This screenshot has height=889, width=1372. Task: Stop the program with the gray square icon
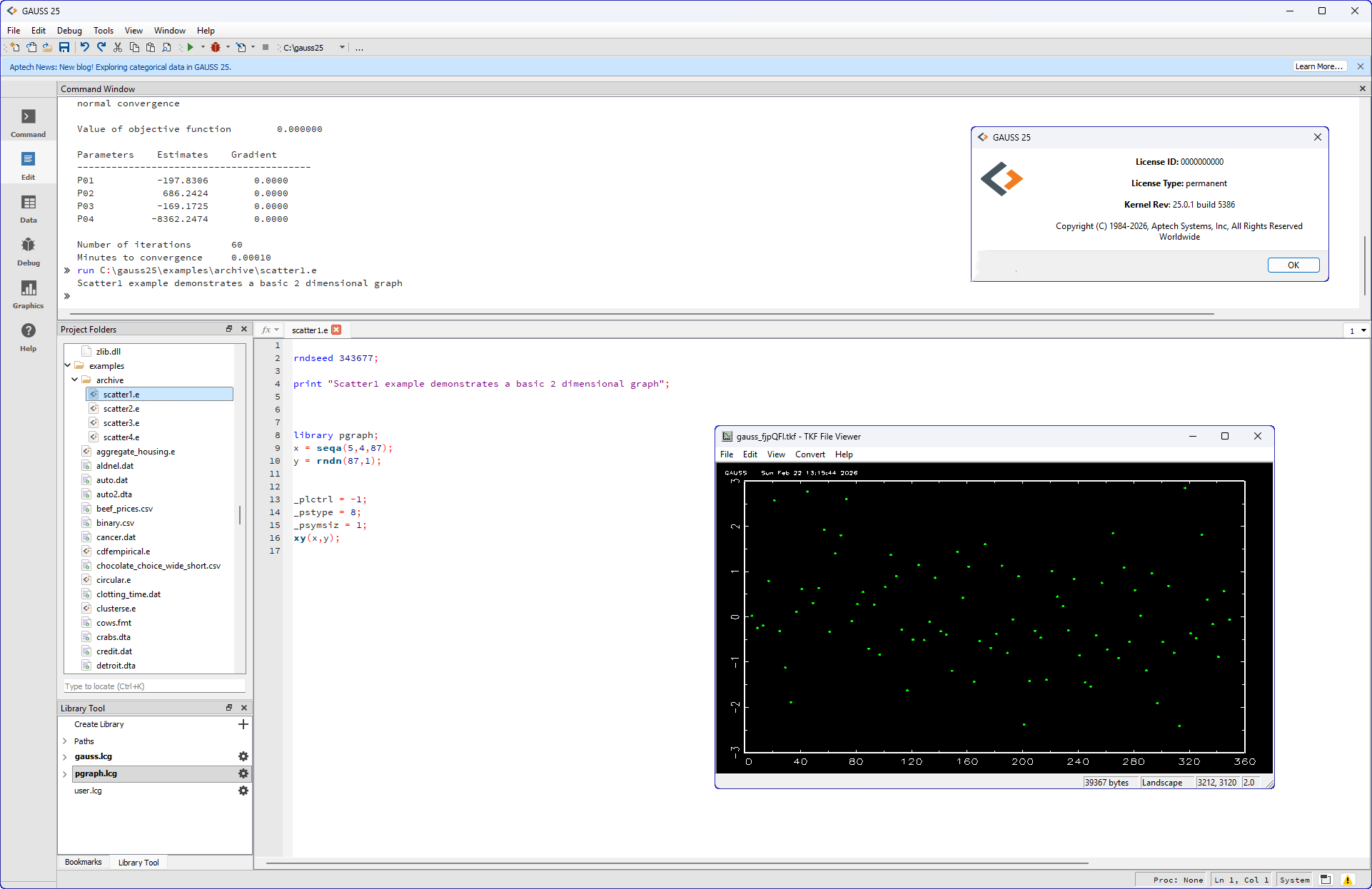(266, 48)
